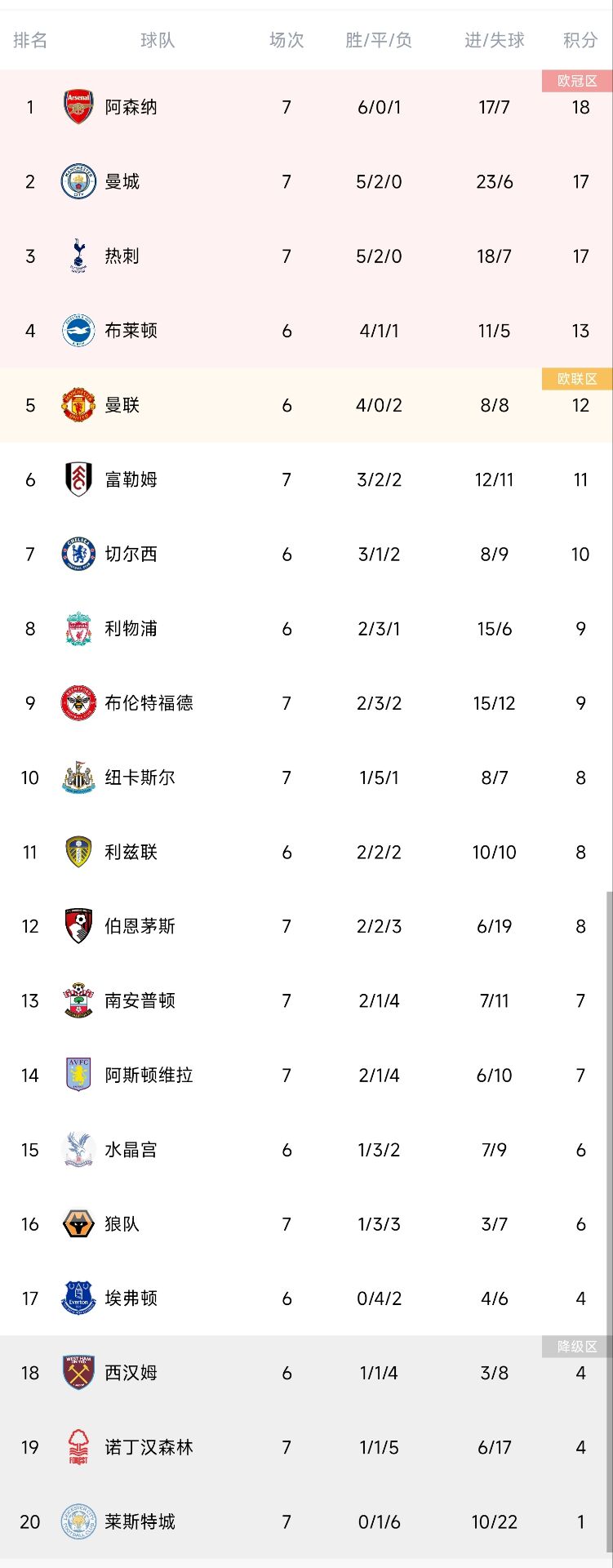Tap the Liverpool crest icon
The height and width of the screenshot is (1568, 613).
(x=78, y=628)
